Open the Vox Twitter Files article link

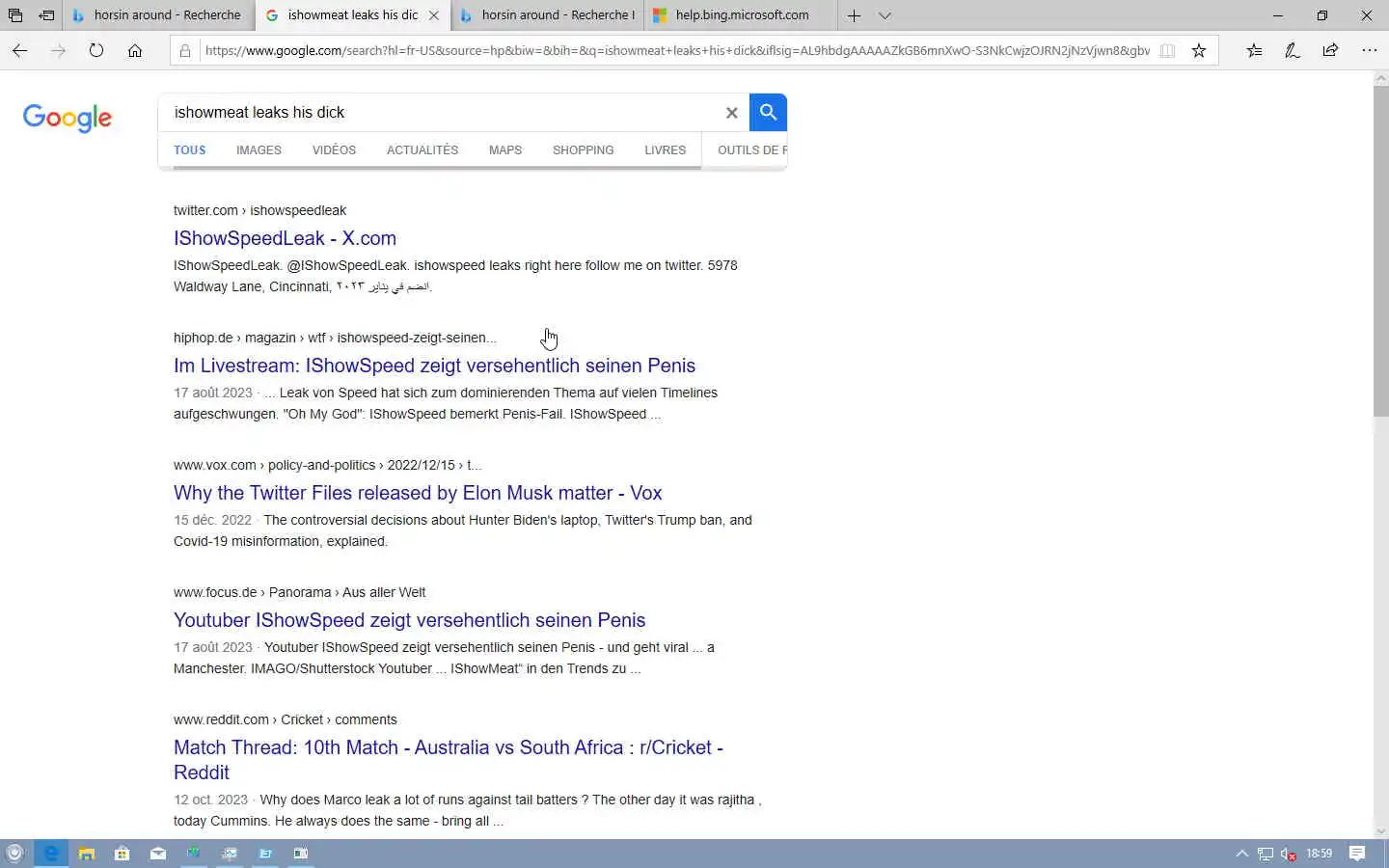(418, 493)
